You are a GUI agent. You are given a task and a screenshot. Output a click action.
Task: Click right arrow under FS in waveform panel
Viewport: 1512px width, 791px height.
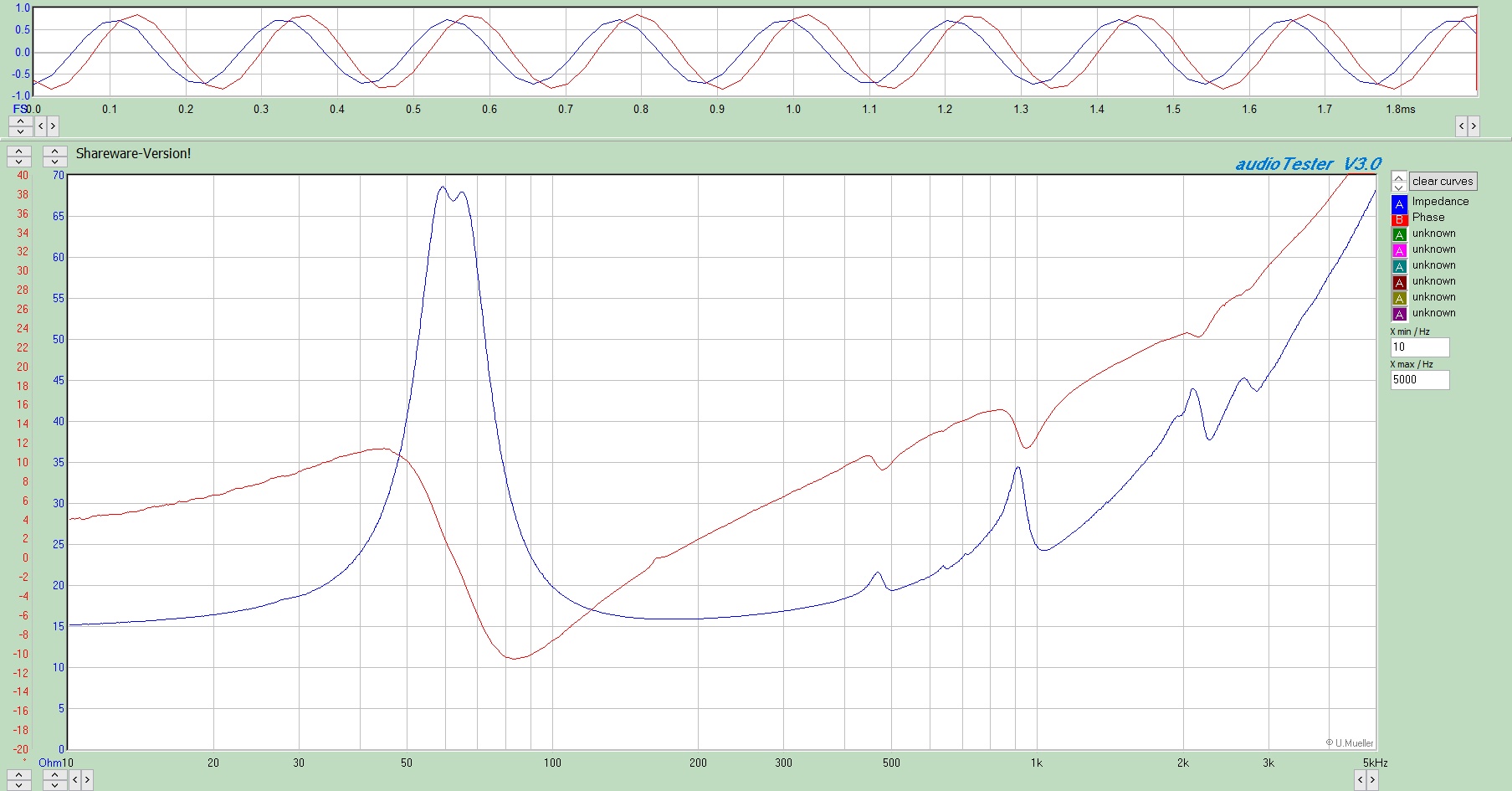53,126
